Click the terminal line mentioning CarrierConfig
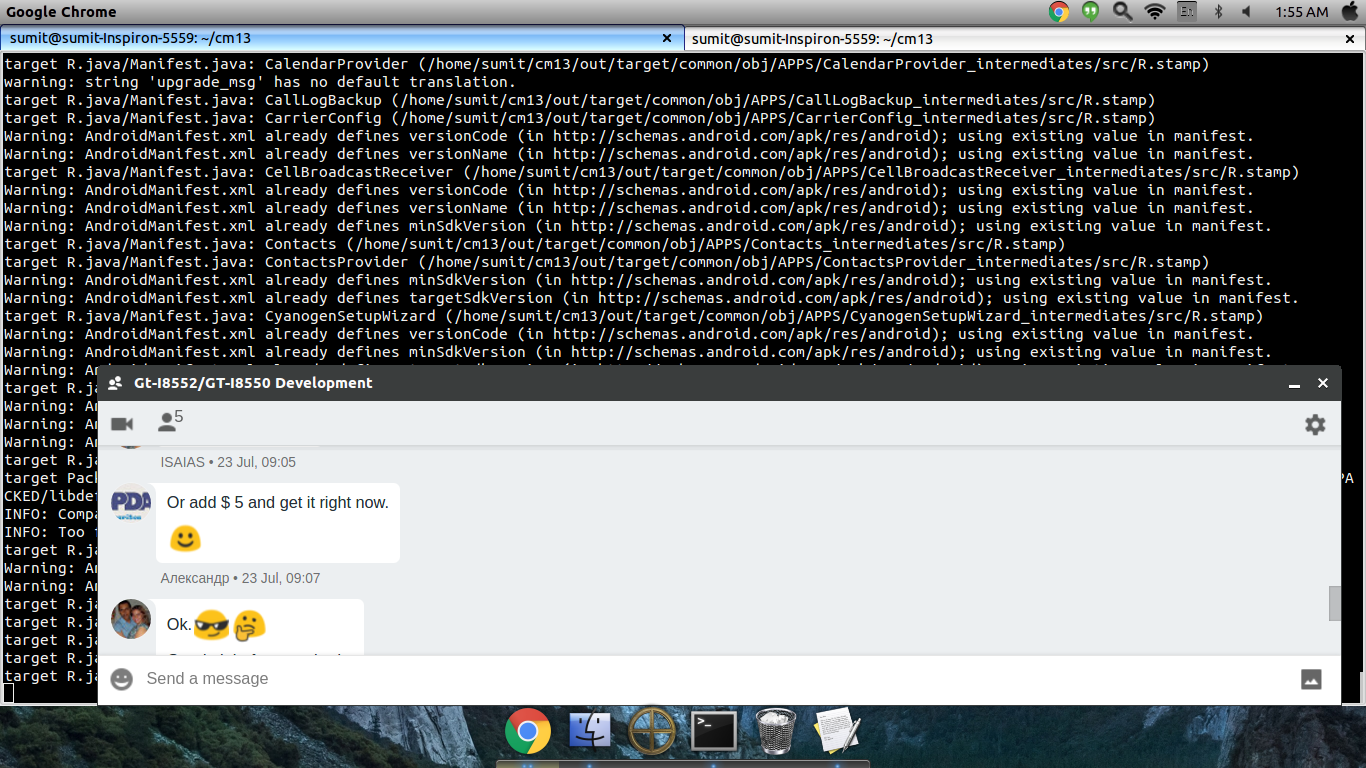The width and height of the screenshot is (1366, 768). [580, 118]
